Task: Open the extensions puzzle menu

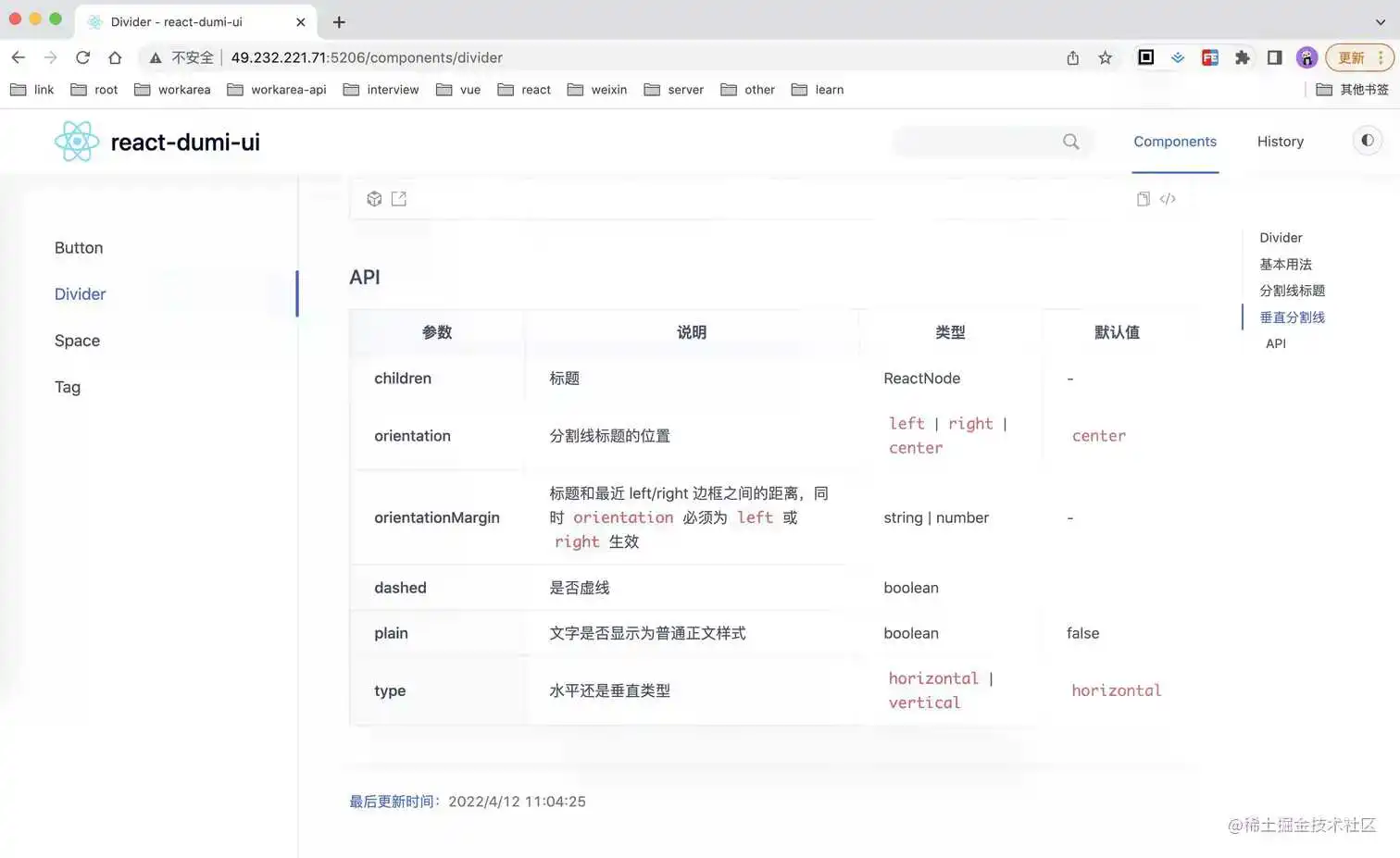Action: pyautogui.click(x=1242, y=57)
